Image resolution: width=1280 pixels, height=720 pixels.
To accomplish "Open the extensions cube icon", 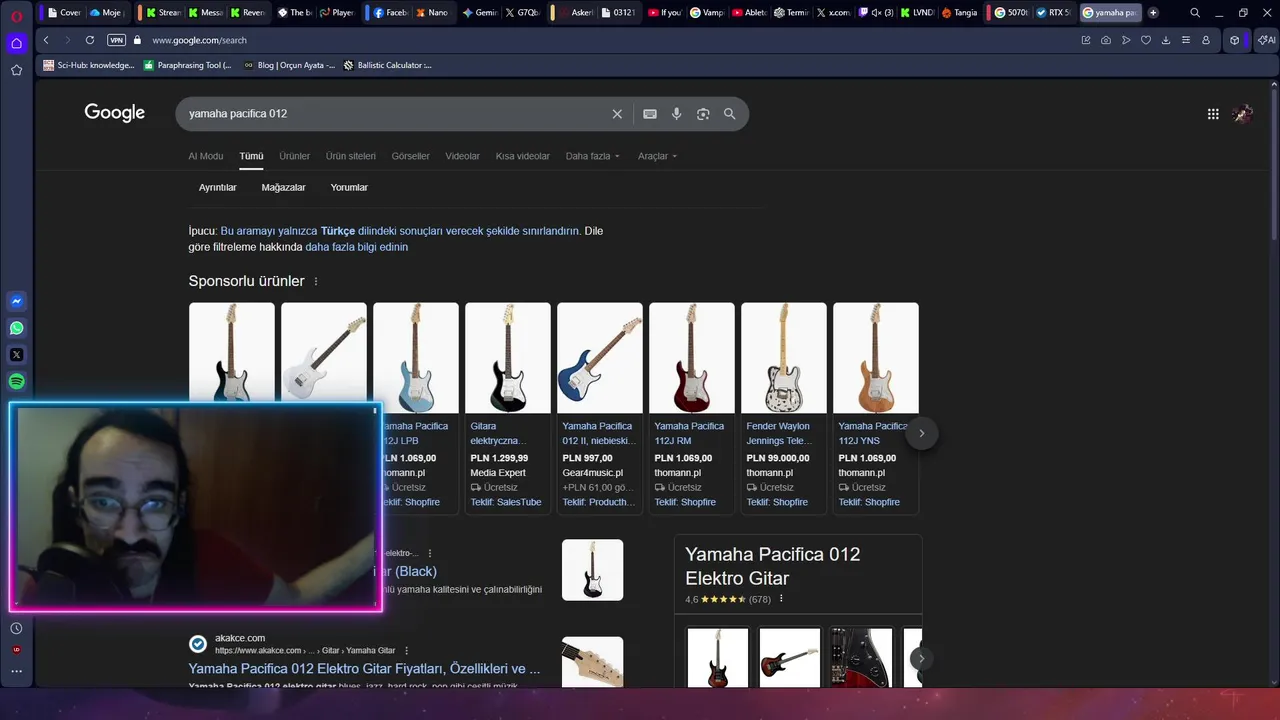I will [1235, 40].
